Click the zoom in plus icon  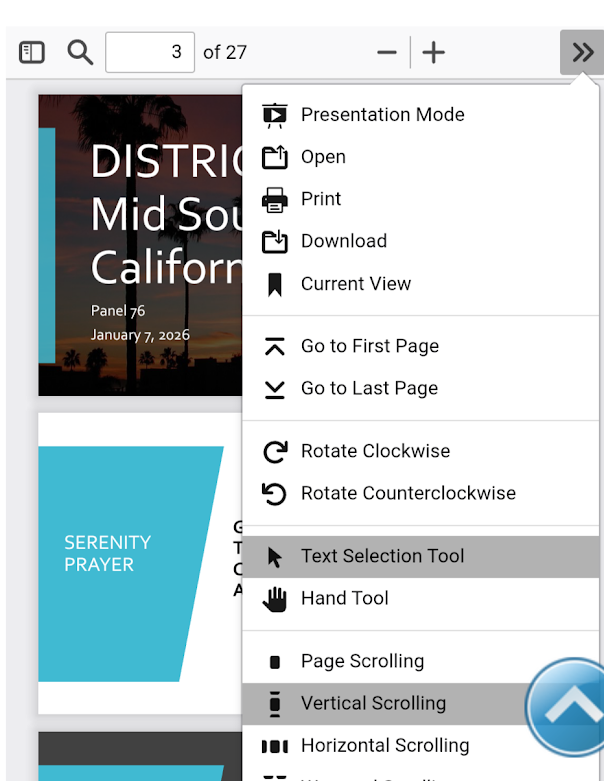(433, 53)
